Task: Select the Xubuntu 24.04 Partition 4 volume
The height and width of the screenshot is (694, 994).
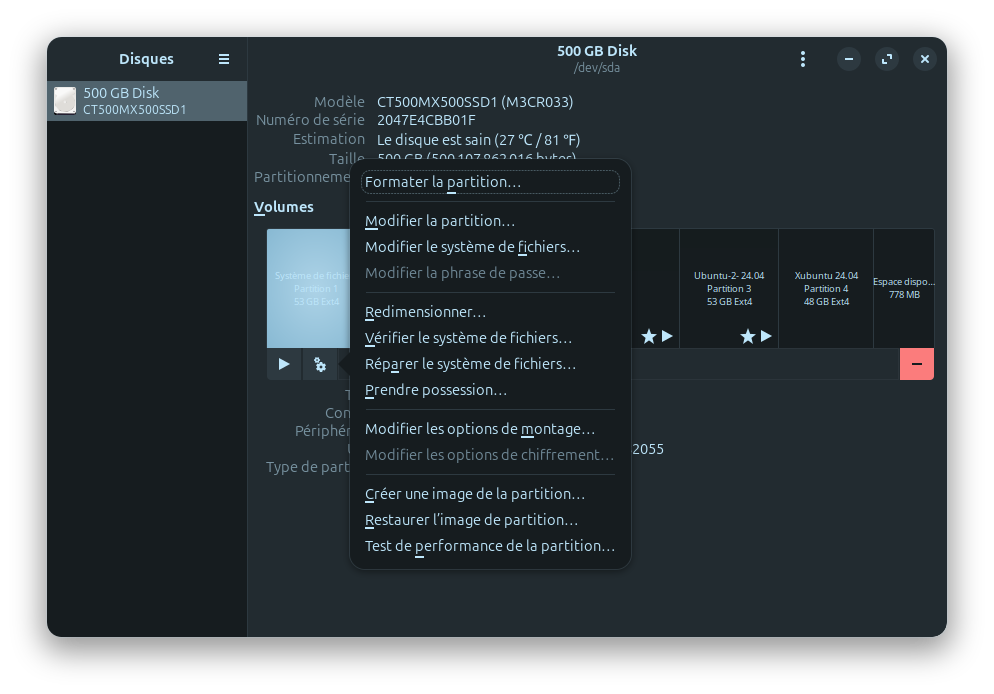Action: 826,288
